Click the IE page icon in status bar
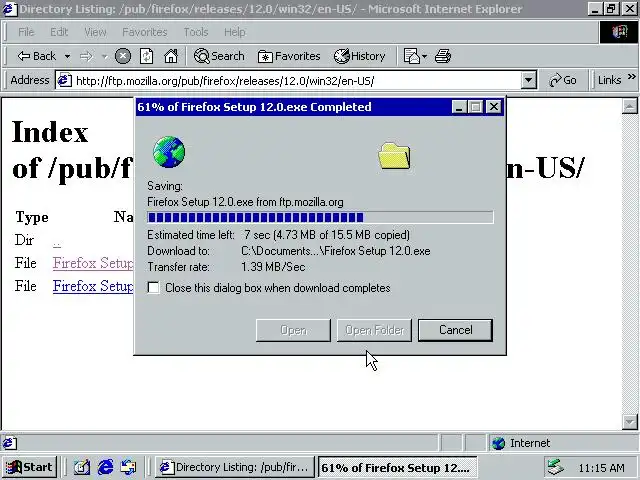Screen dimensions: 640x480 [x=10, y=443]
